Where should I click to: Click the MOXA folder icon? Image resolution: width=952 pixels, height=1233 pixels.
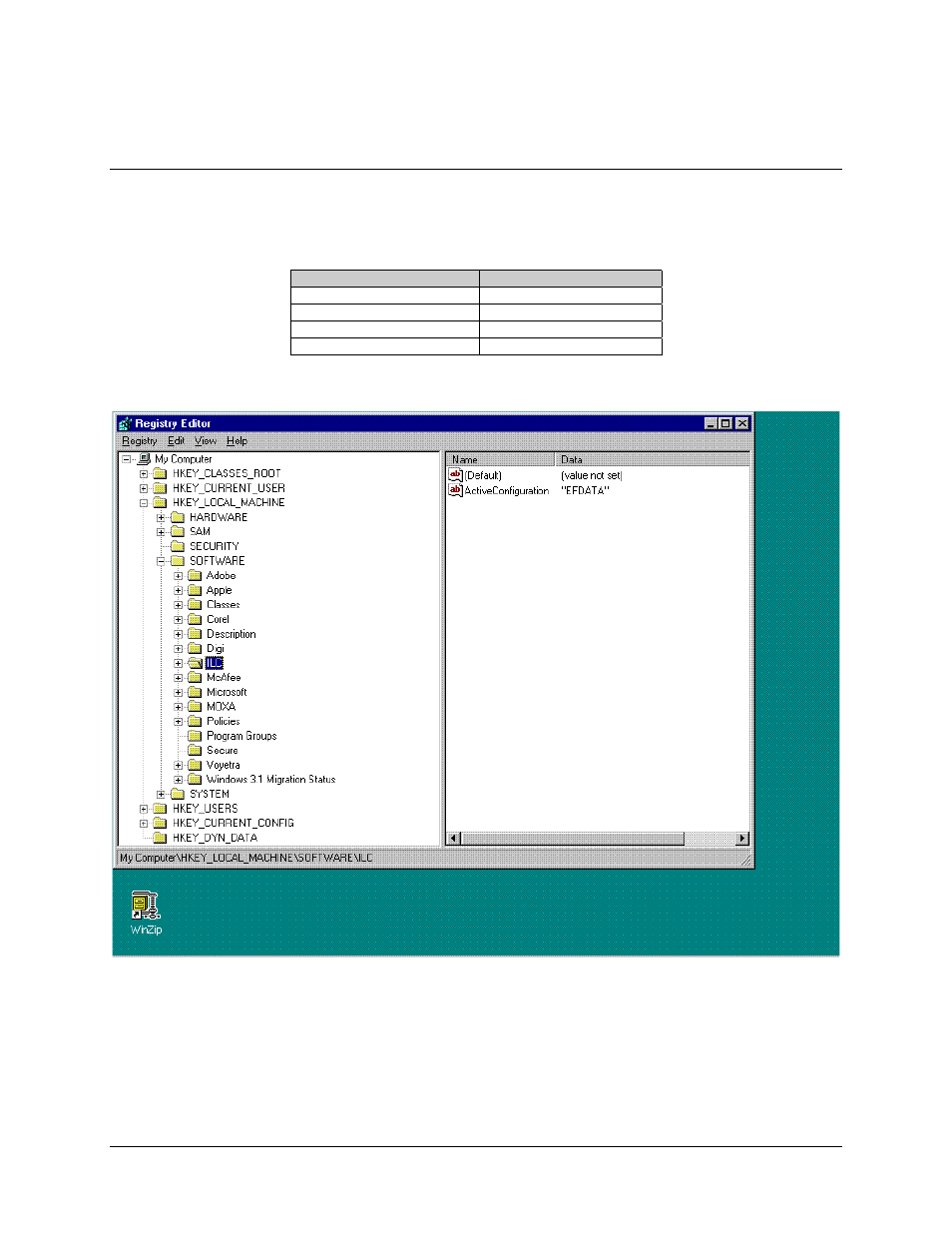coord(195,707)
